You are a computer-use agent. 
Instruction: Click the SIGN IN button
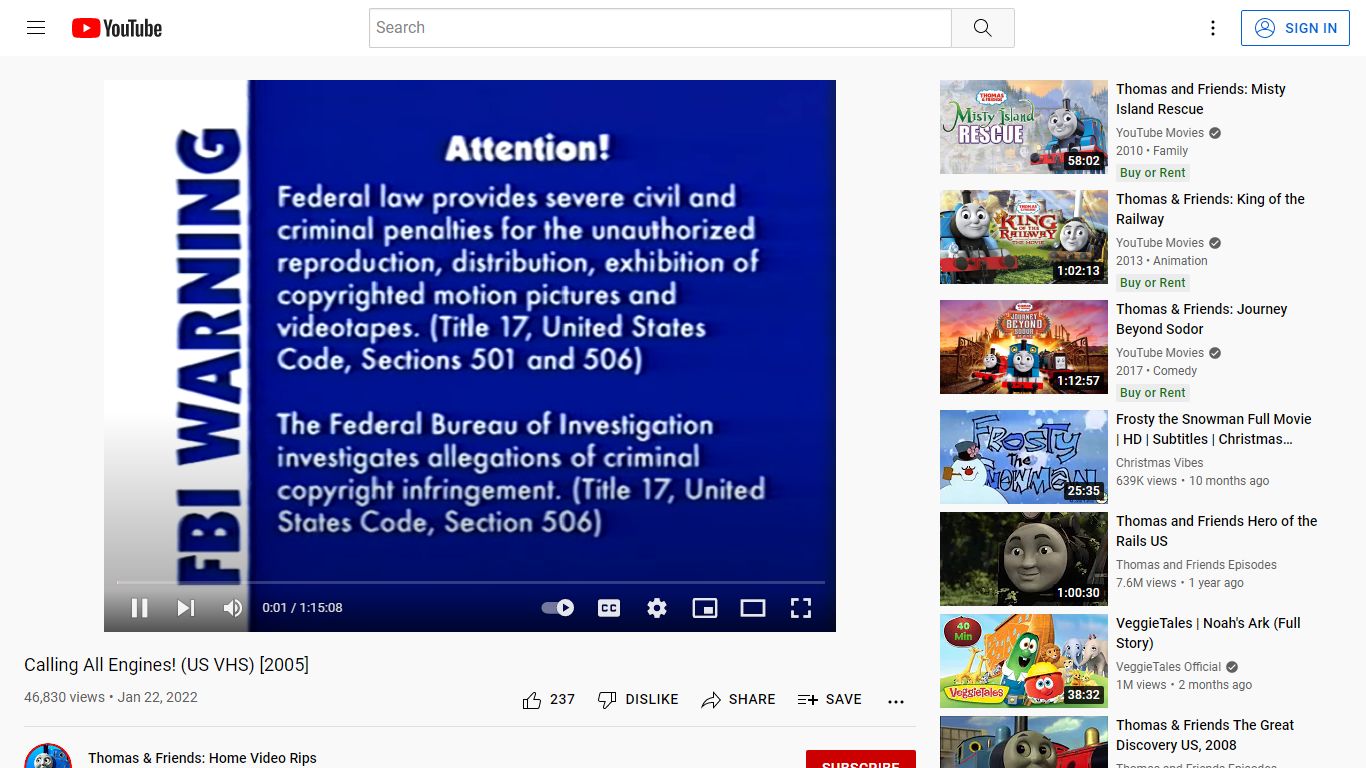(1295, 28)
